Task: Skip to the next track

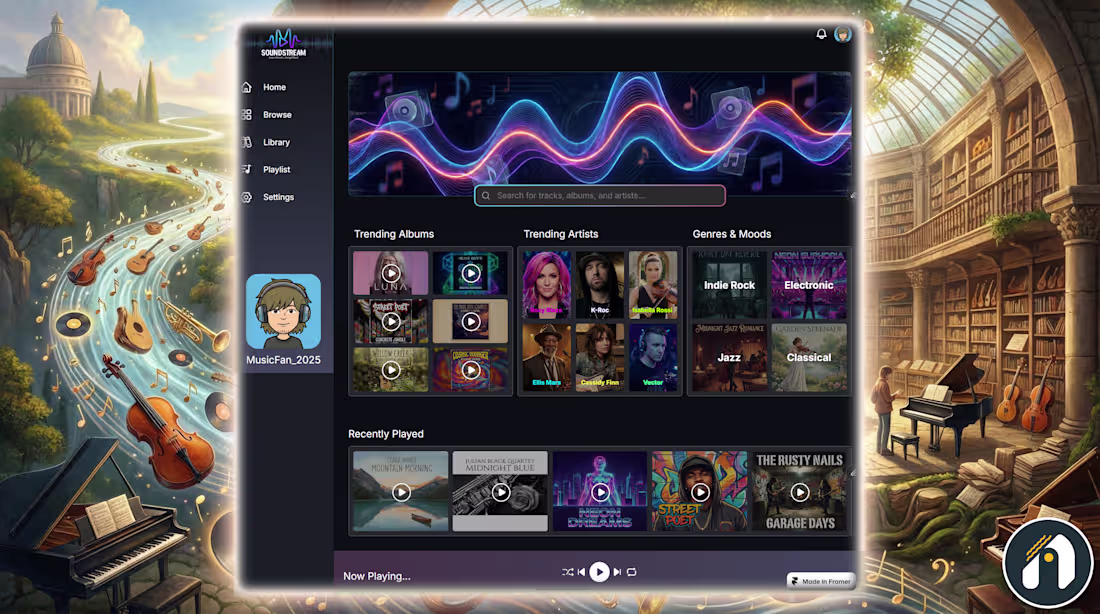Action: click(617, 572)
